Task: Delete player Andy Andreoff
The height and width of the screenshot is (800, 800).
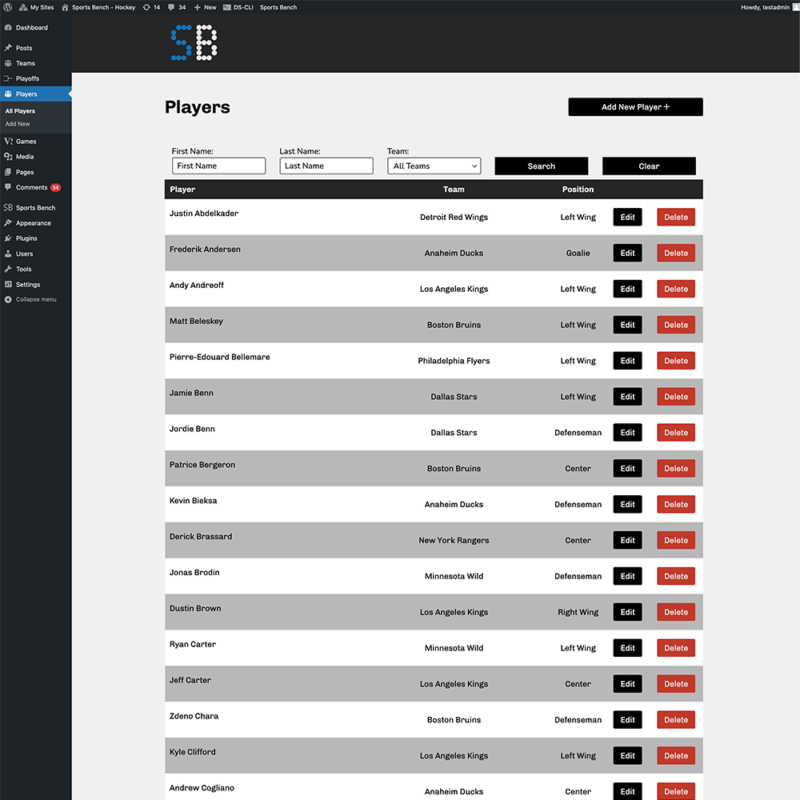Action: (676, 289)
